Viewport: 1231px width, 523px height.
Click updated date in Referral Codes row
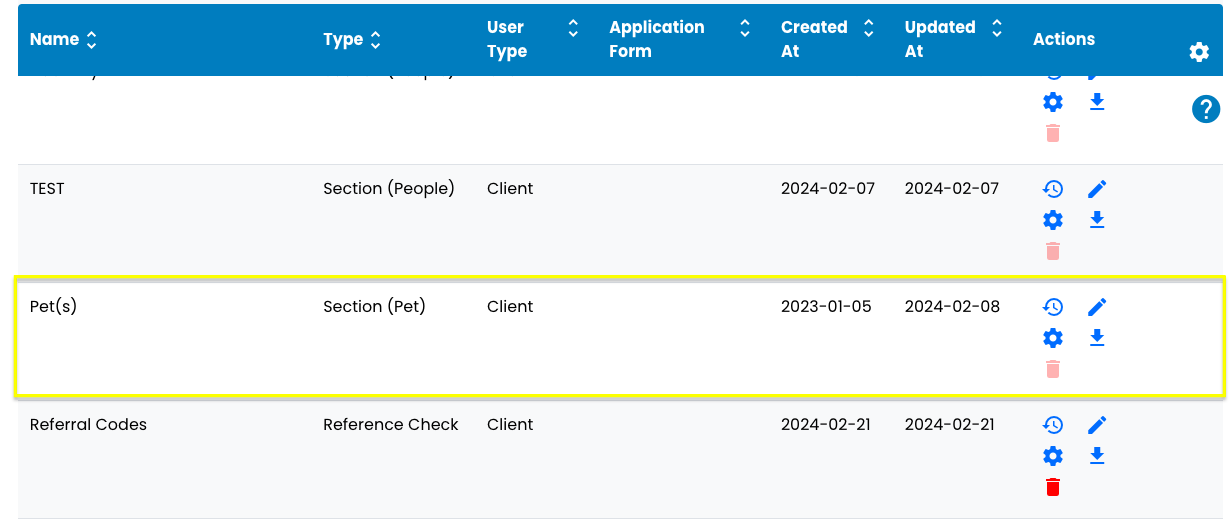click(950, 424)
